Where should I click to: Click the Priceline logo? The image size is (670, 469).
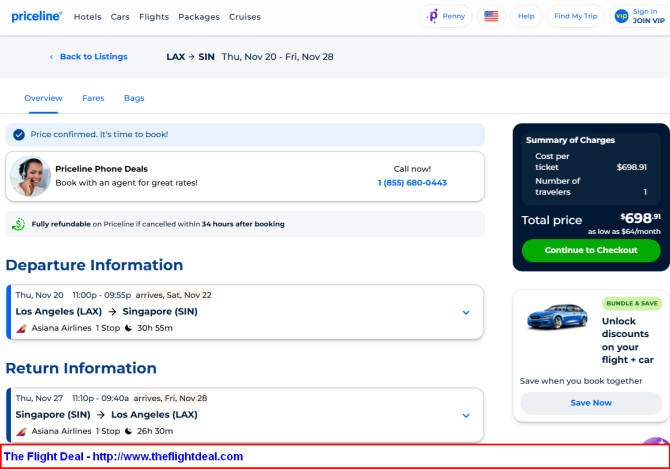[x=37, y=16]
